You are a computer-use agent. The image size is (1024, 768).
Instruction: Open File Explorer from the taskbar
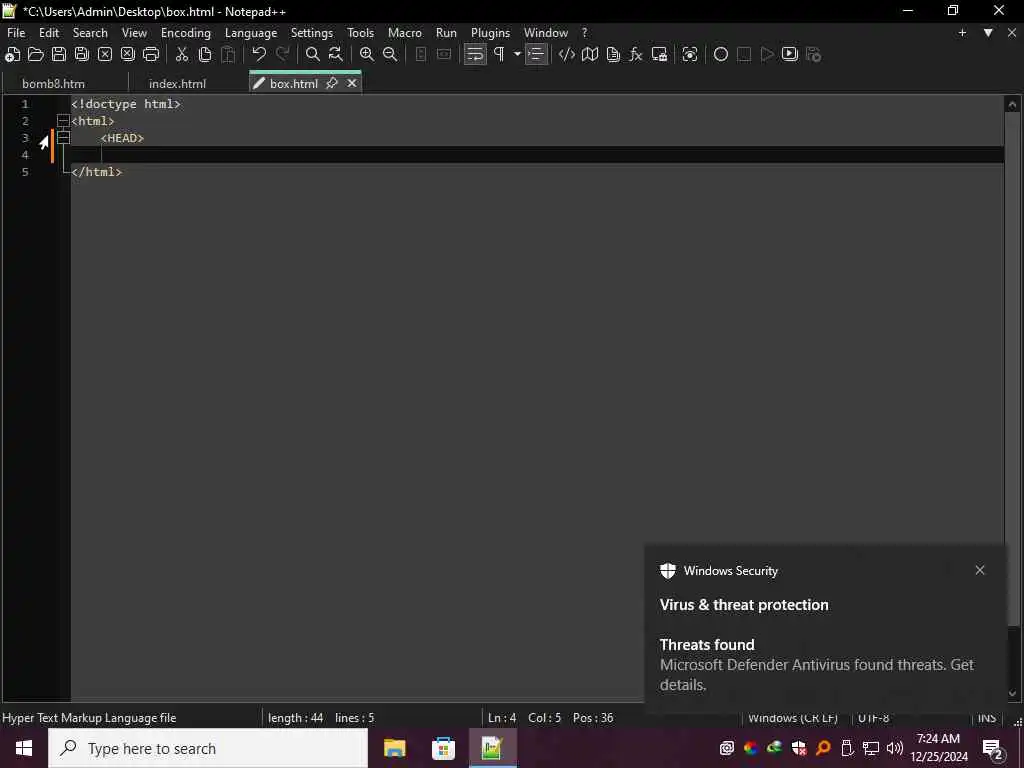pyautogui.click(x=394, y=748)
